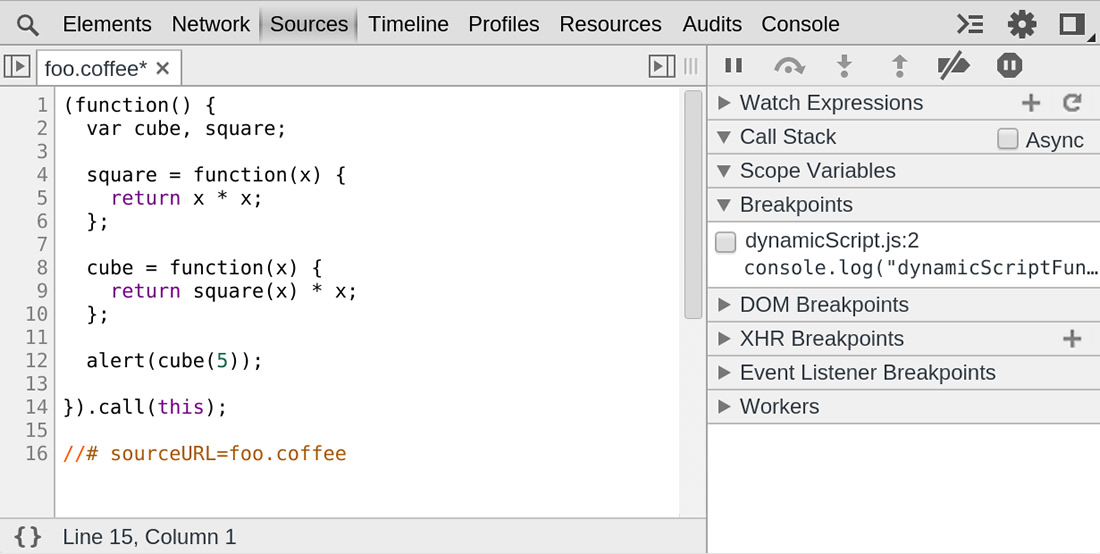
Task: Switch to the Network tab
Action: click(210, 24)
